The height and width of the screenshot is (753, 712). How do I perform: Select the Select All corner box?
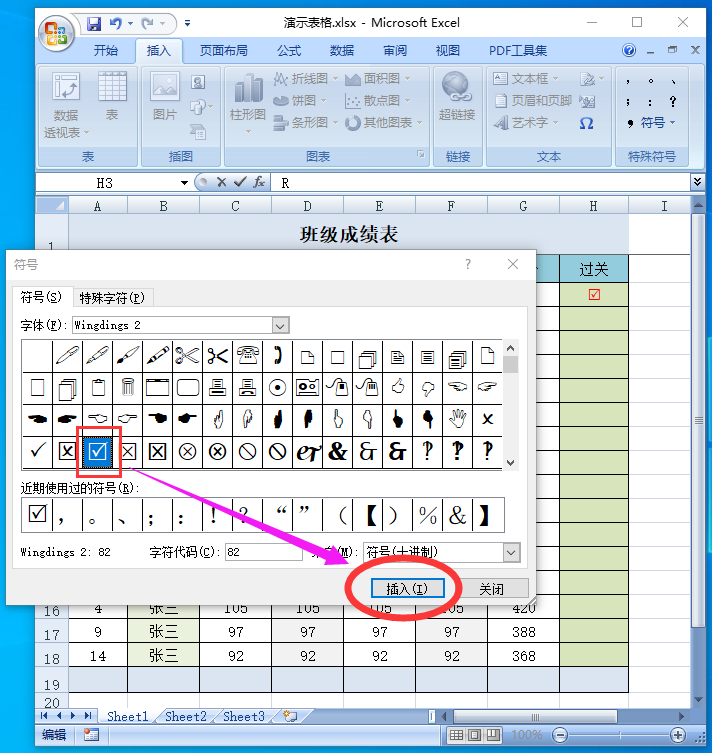tap(52, 206)
